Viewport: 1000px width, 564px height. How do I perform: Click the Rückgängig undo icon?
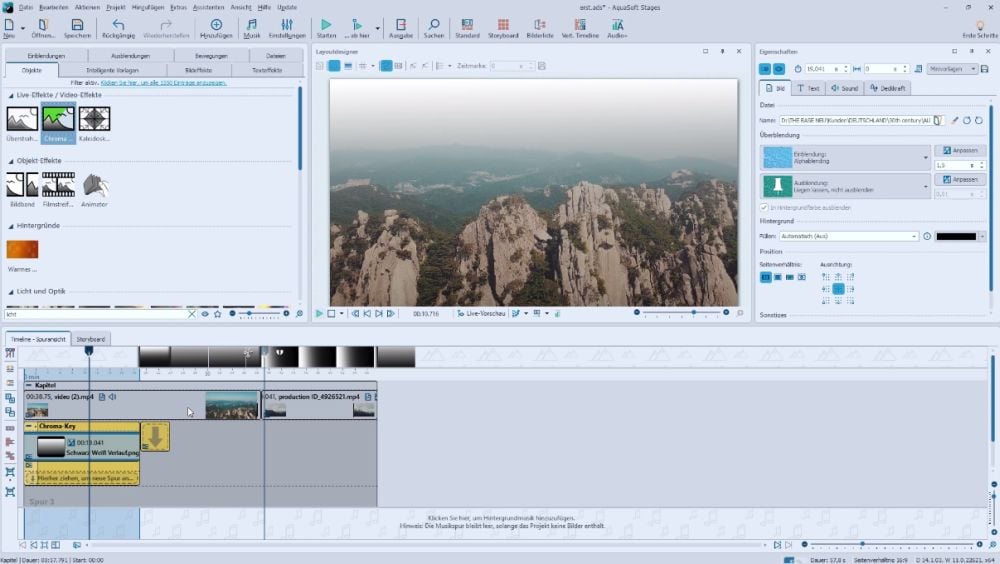tap(119, 26)
